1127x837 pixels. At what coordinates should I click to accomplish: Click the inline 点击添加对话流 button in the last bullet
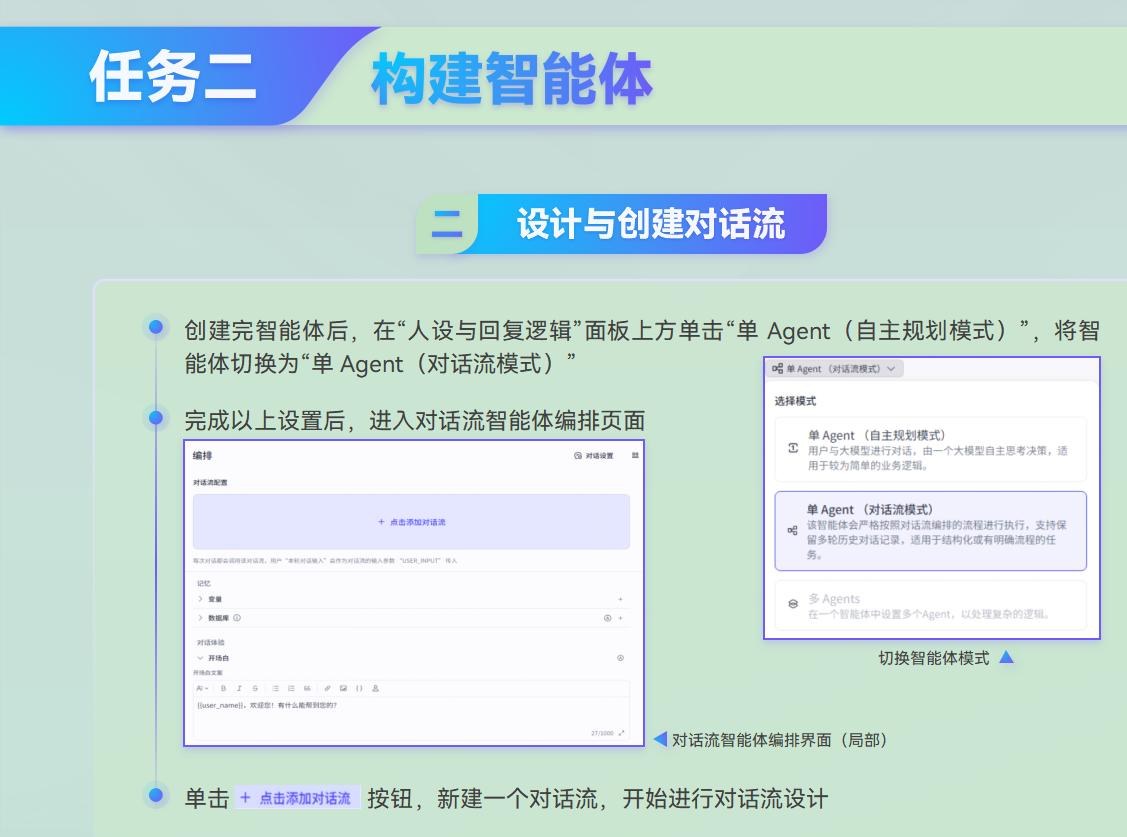[x=297, y=798]
